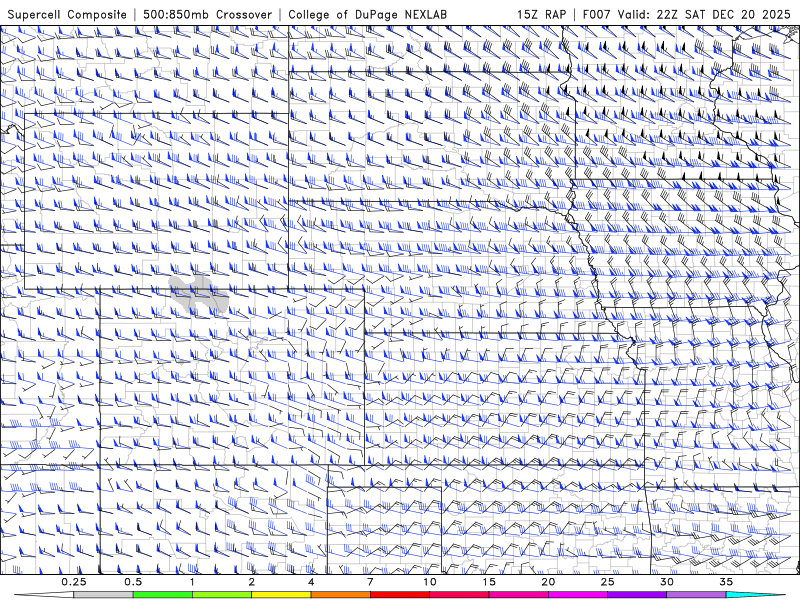Click the legend value 15
This screenshot has height=600, width=800.
[489, 582]
